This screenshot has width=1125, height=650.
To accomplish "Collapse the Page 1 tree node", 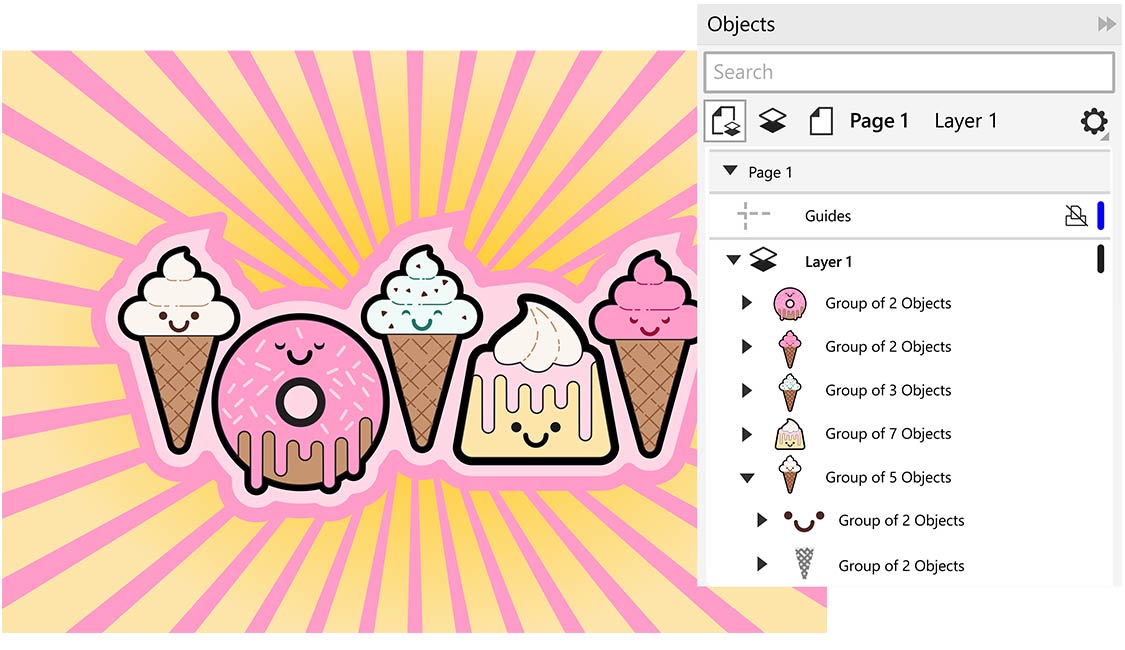I will pos(729,170).
